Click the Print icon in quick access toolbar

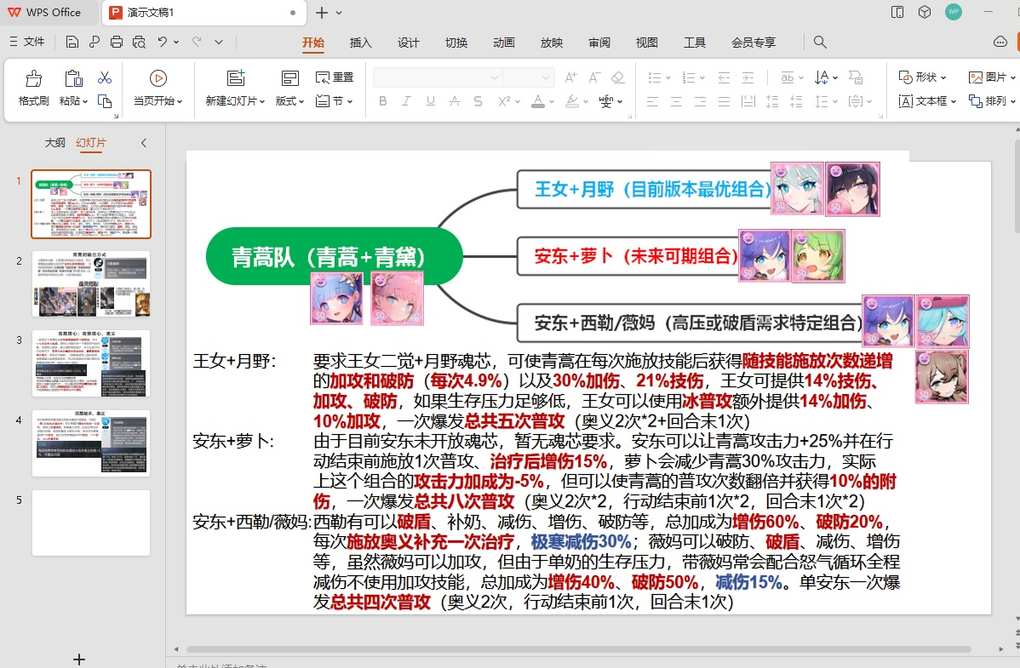tap(116, 42)
